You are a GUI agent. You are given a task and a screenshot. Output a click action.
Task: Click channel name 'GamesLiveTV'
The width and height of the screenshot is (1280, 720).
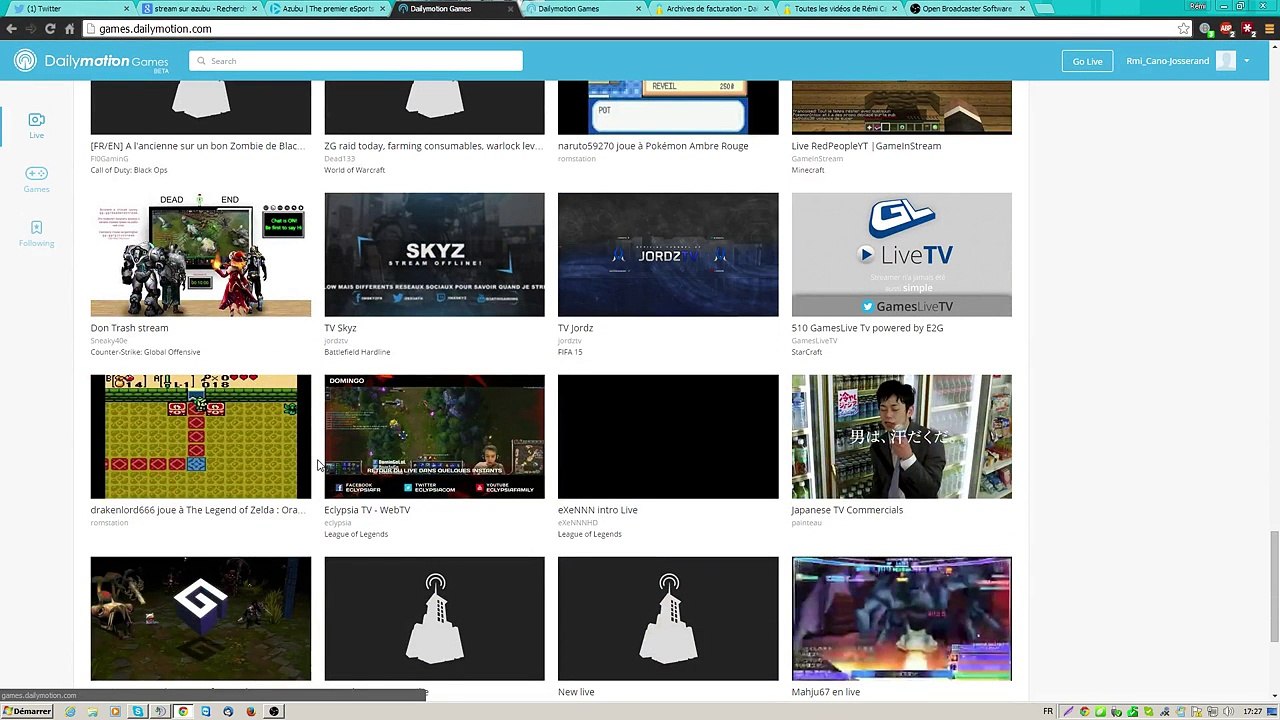click(814, 340)
